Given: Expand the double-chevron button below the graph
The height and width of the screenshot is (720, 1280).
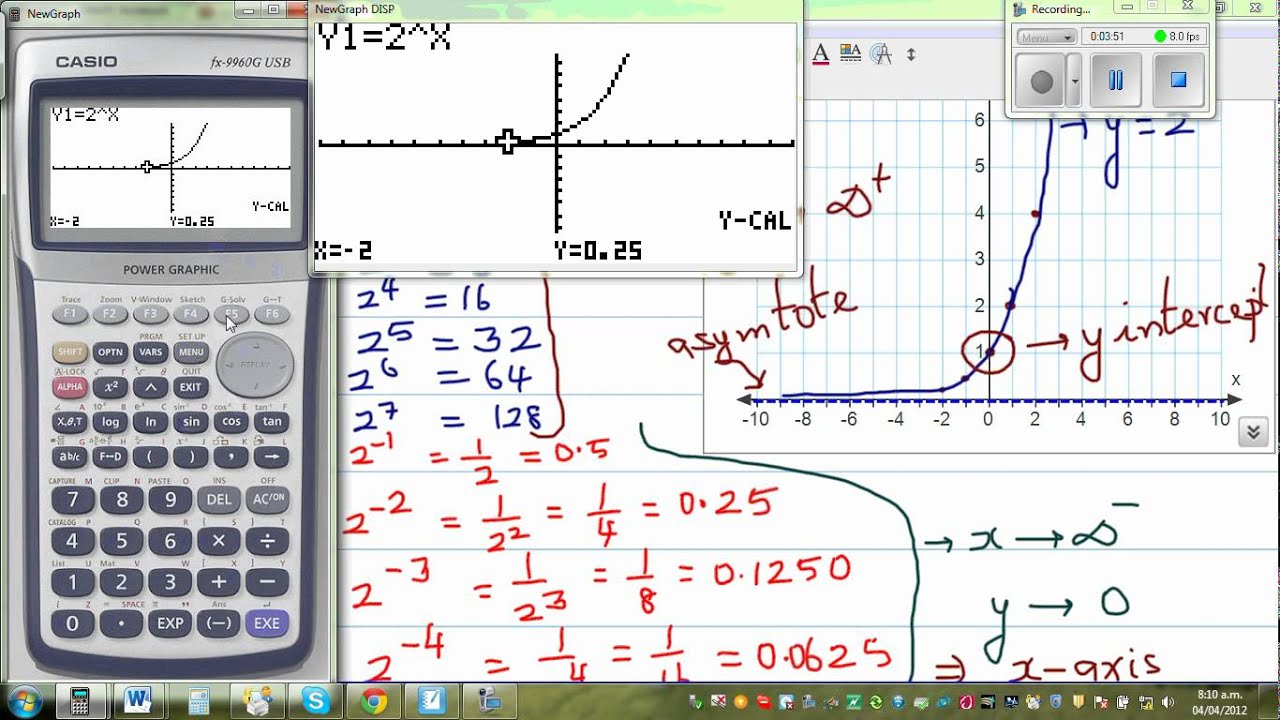Looking at the screenshot, I should [x=1253, y=432].
